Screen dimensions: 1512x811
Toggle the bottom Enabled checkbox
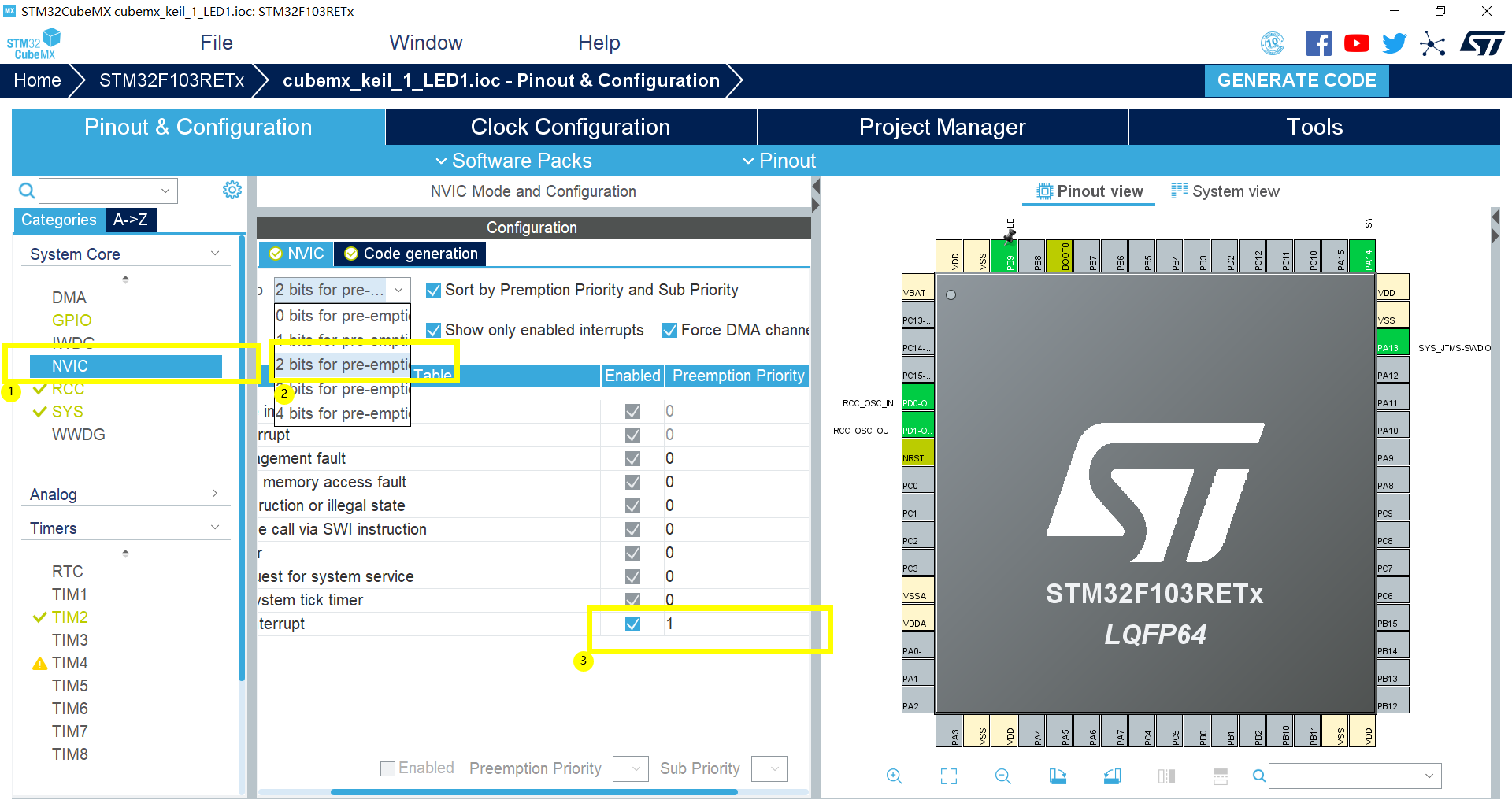tap(387, 768)
